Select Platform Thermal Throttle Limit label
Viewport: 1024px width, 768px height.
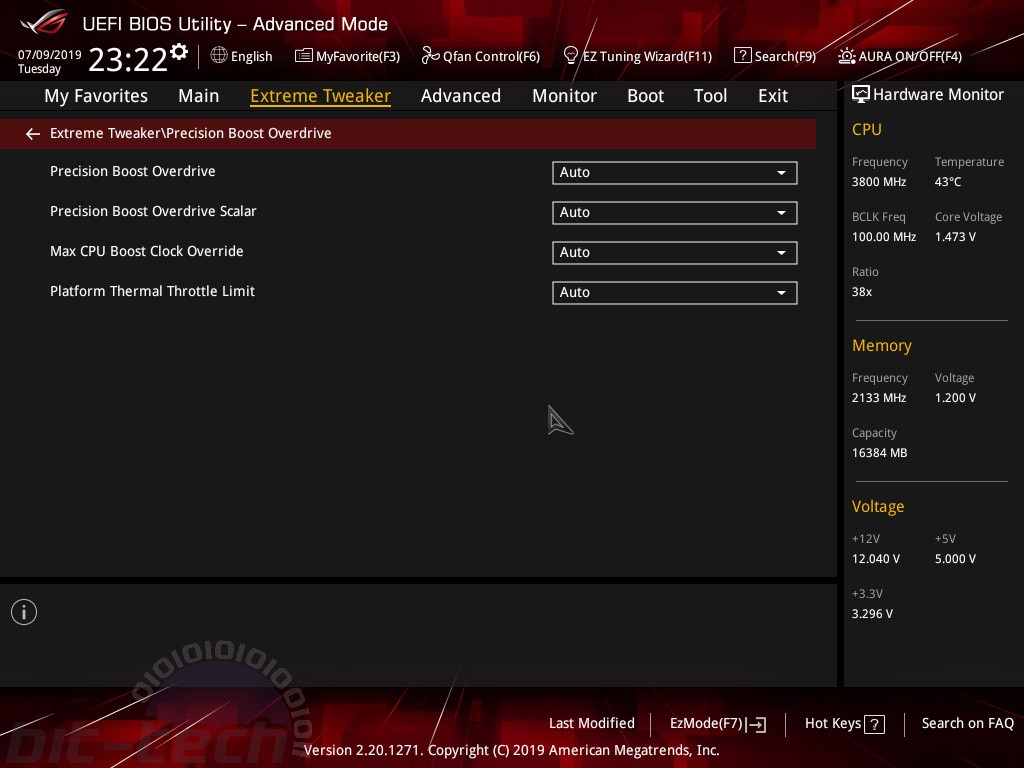(x=152, y=291)
